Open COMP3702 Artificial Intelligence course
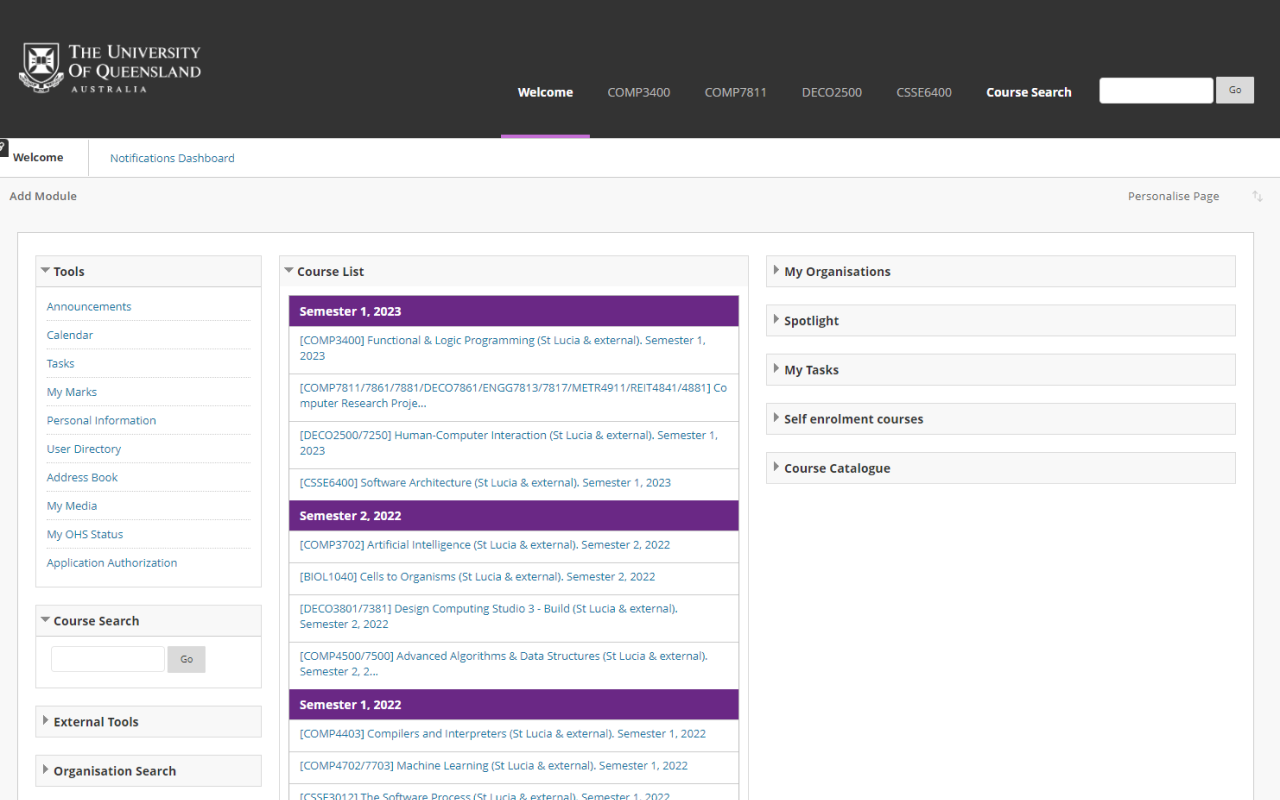This screenshot has height=800, width=1280. pyautogui.click(x=485, y=545)
